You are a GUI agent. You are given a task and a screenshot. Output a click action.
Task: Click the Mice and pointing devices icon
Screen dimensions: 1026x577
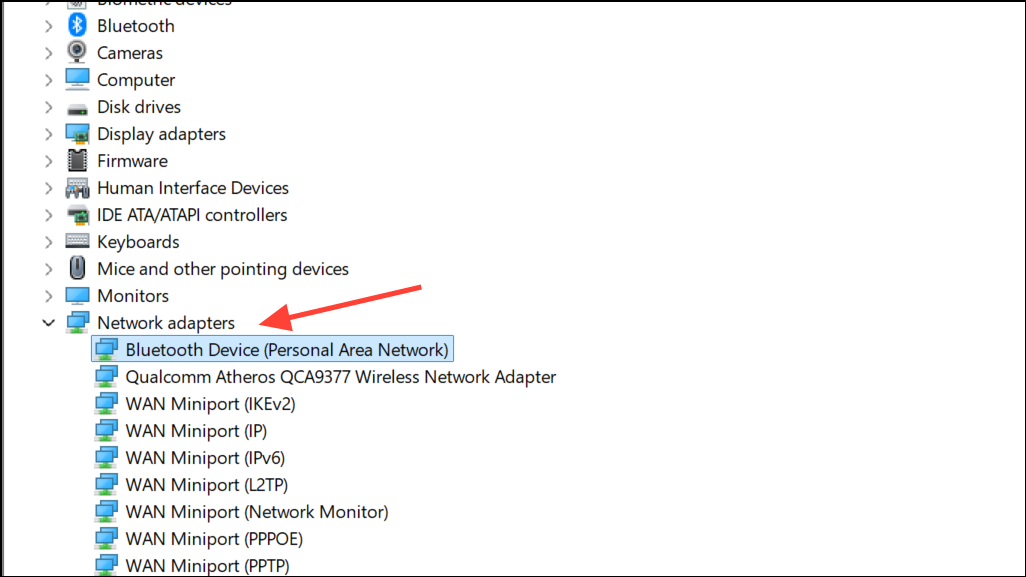tap(77, 269)
